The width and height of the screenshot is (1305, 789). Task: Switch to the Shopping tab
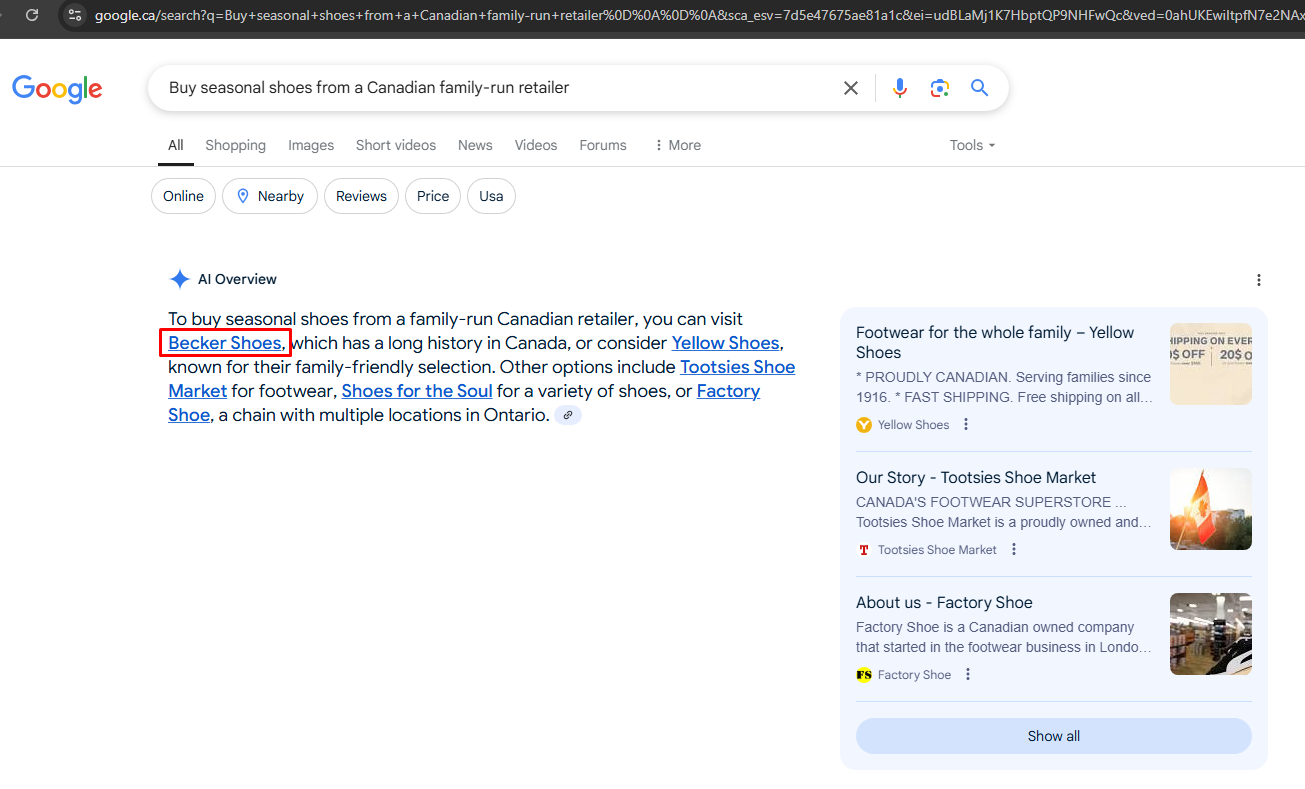tap(235, 145)
